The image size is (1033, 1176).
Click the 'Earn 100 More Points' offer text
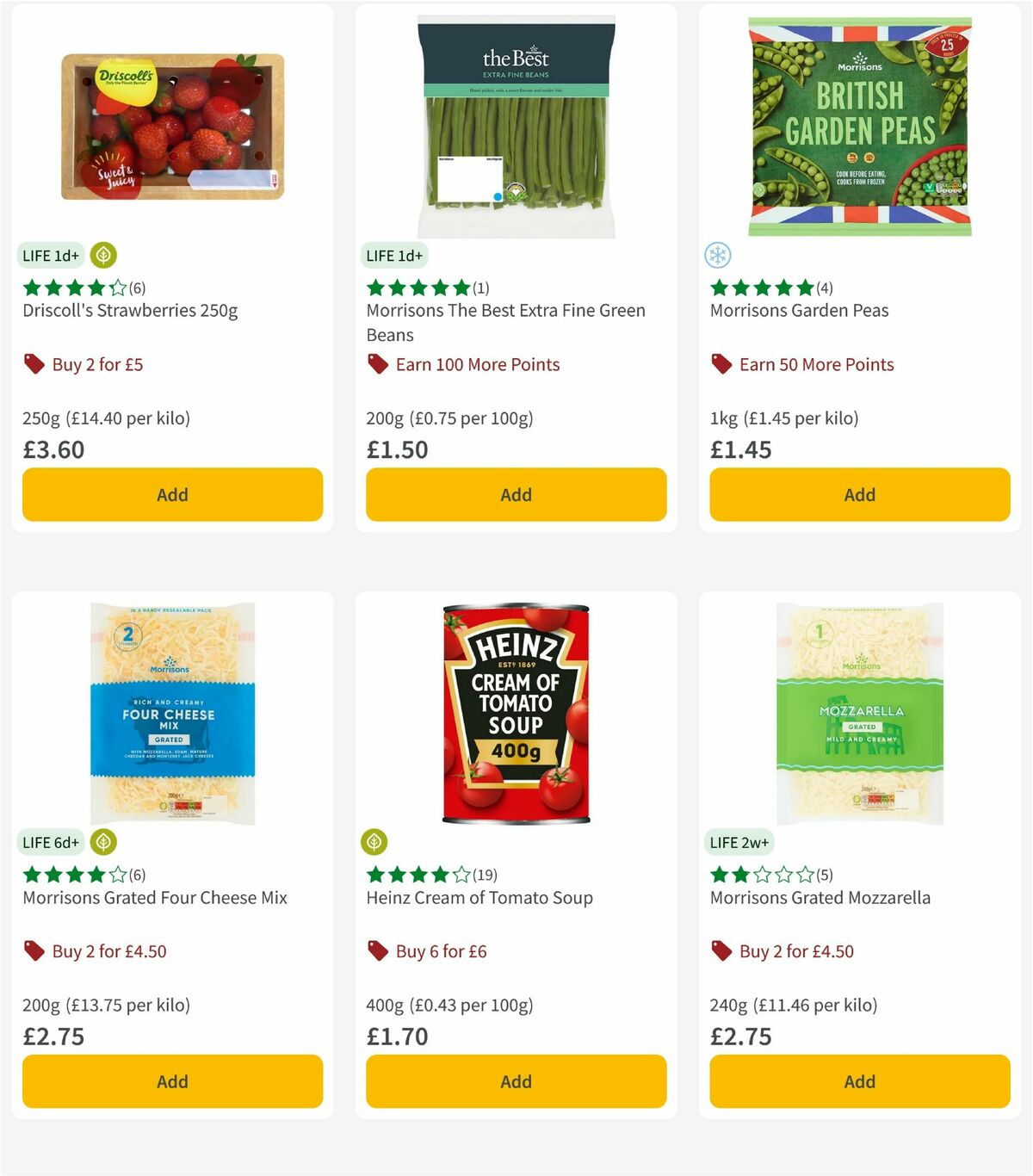[x=477, y=364]
